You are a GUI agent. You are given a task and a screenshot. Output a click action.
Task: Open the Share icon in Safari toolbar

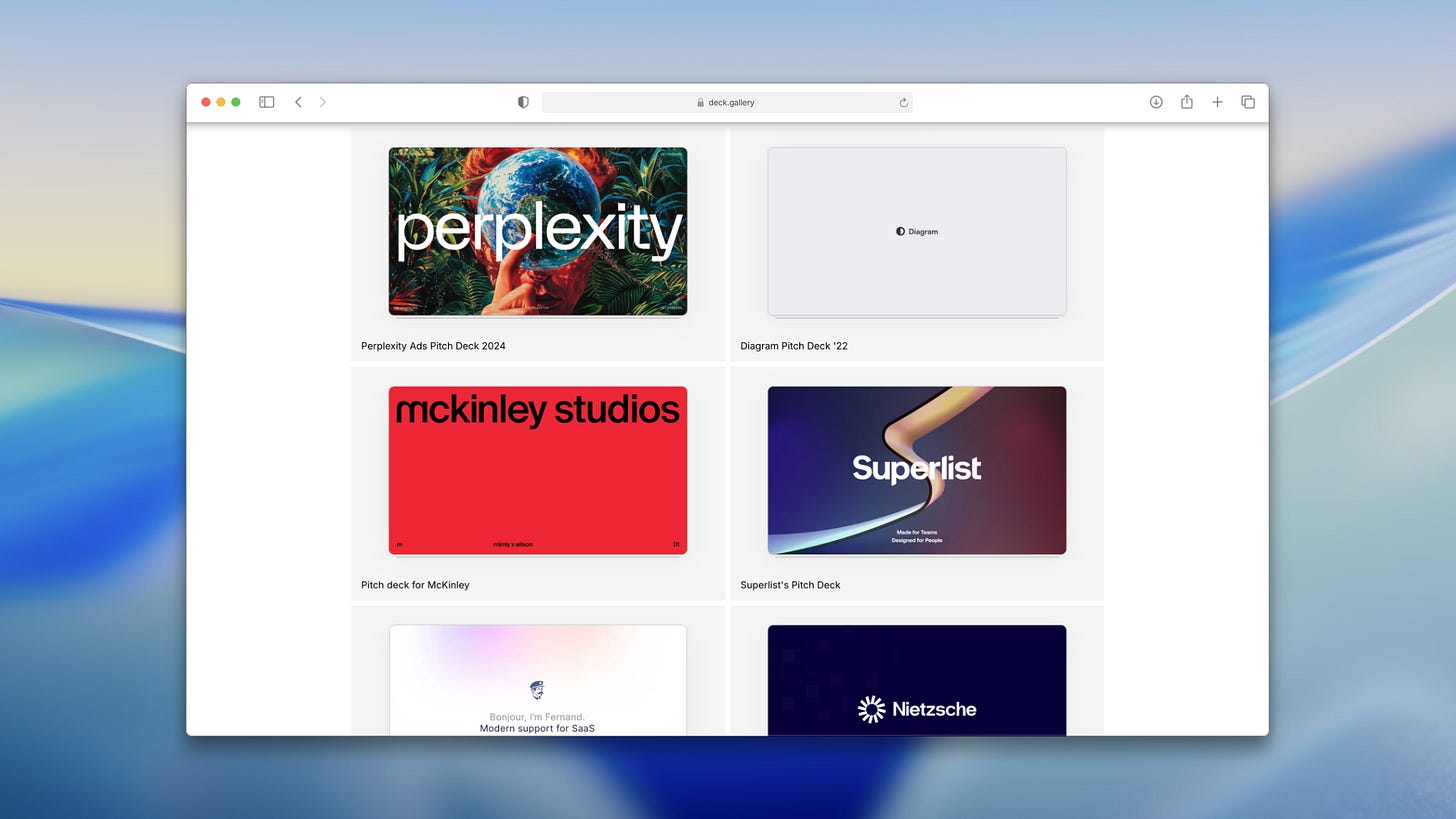[x=1187, y=102]
